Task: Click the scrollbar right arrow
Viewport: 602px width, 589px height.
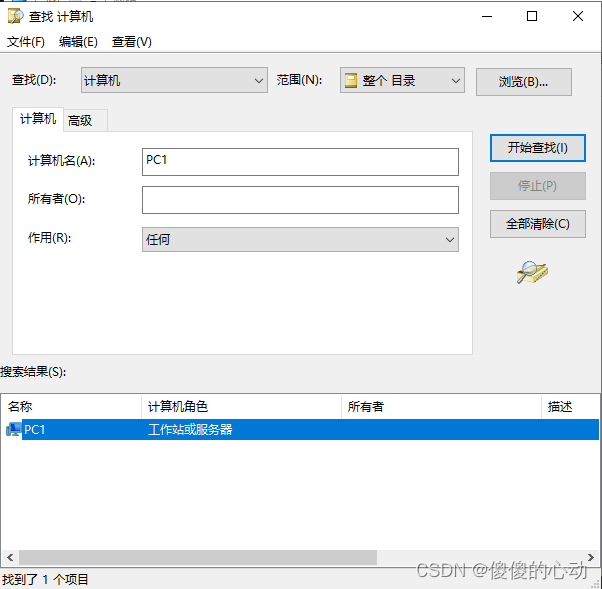Action: click(591, 558)
